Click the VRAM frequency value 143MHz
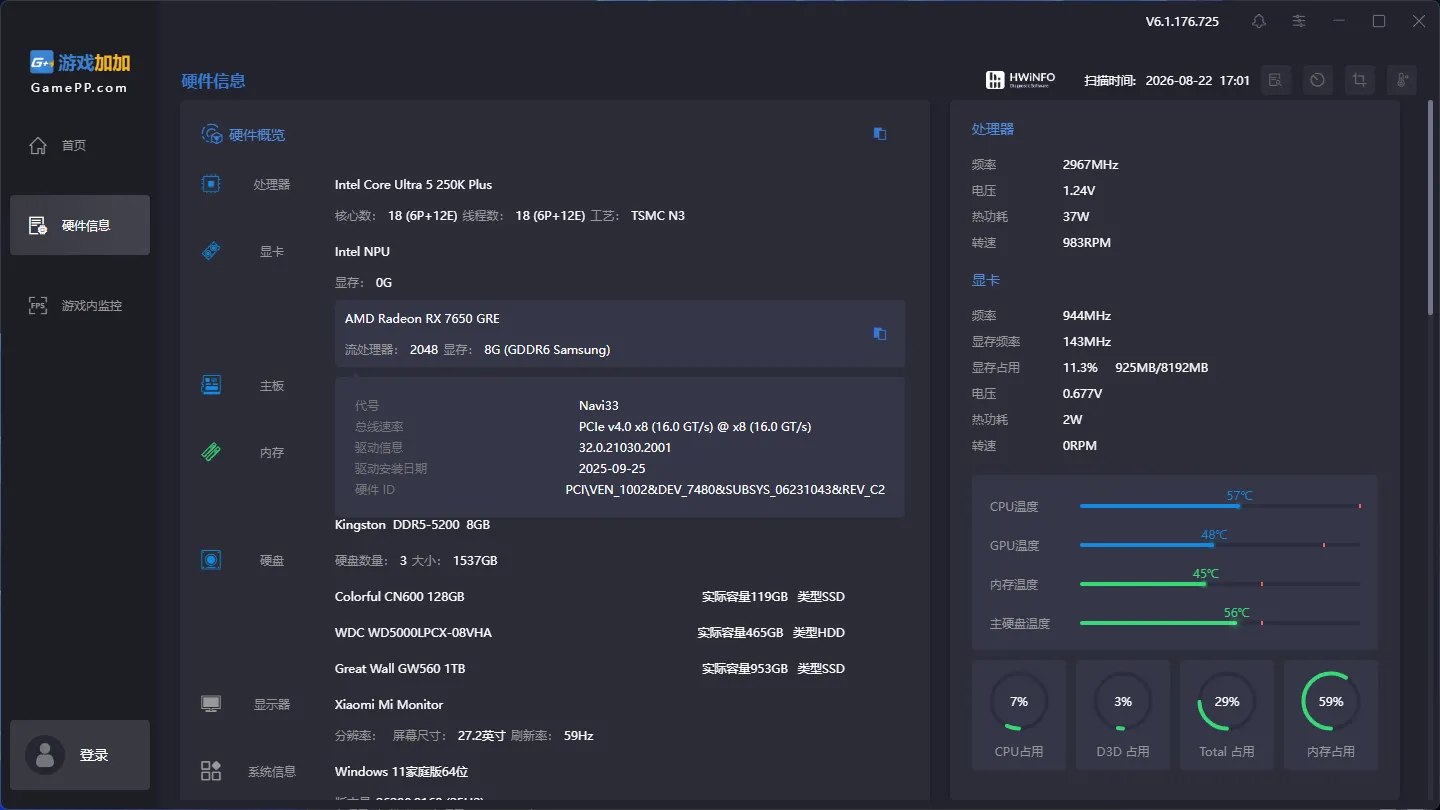 1087,342
